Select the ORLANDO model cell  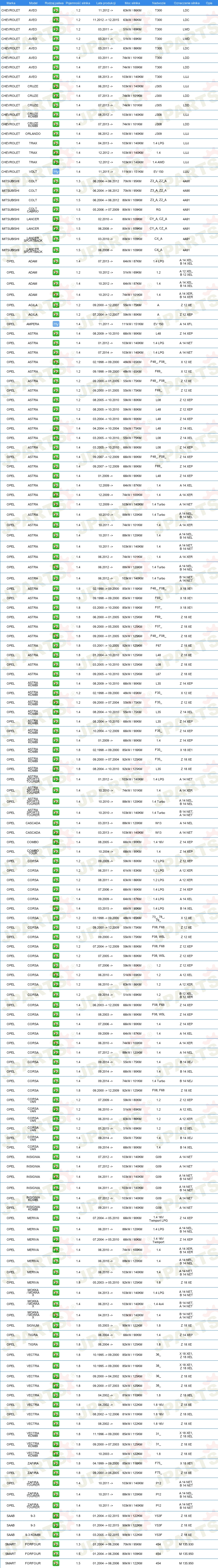33,134
